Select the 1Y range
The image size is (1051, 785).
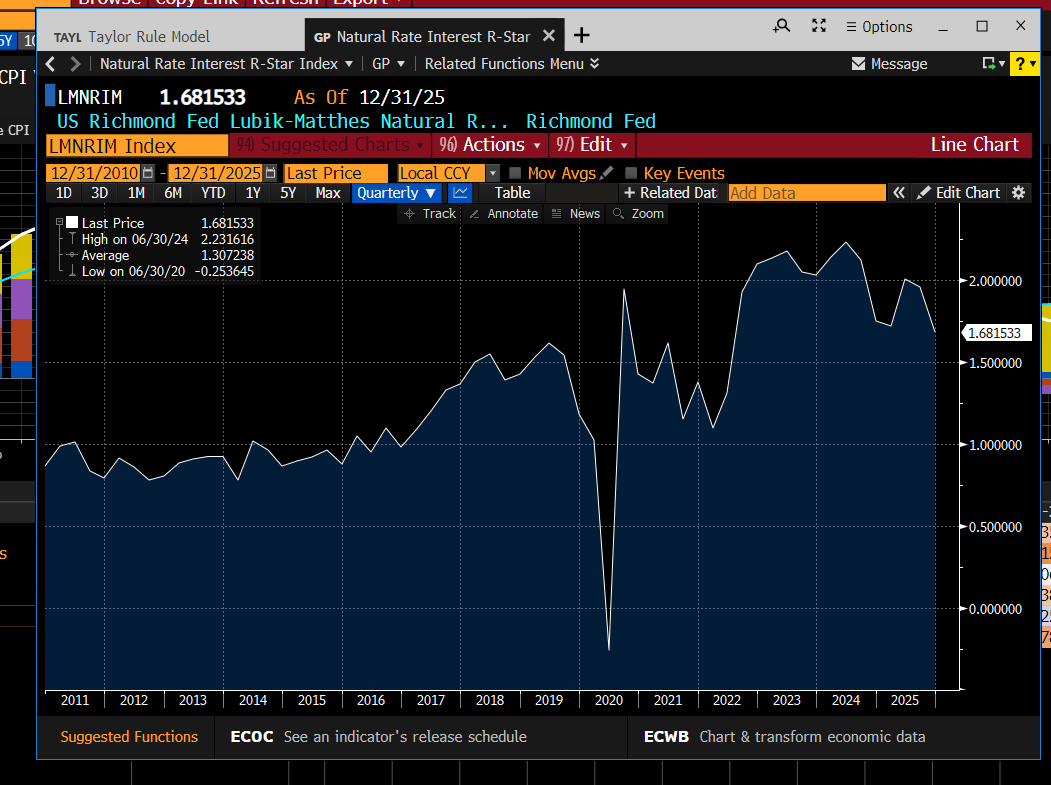253,193
